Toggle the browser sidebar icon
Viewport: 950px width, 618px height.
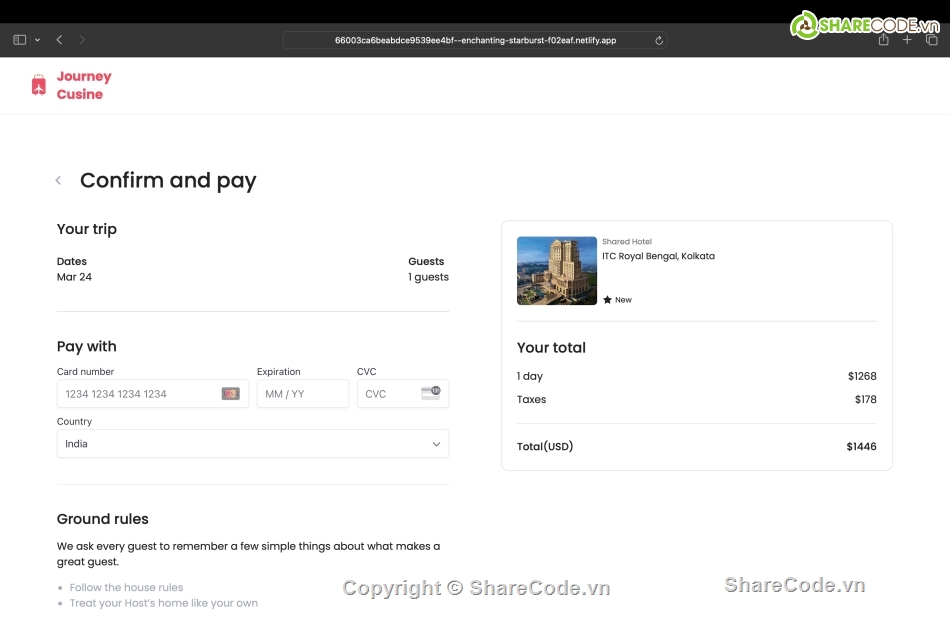coord(19,40)
